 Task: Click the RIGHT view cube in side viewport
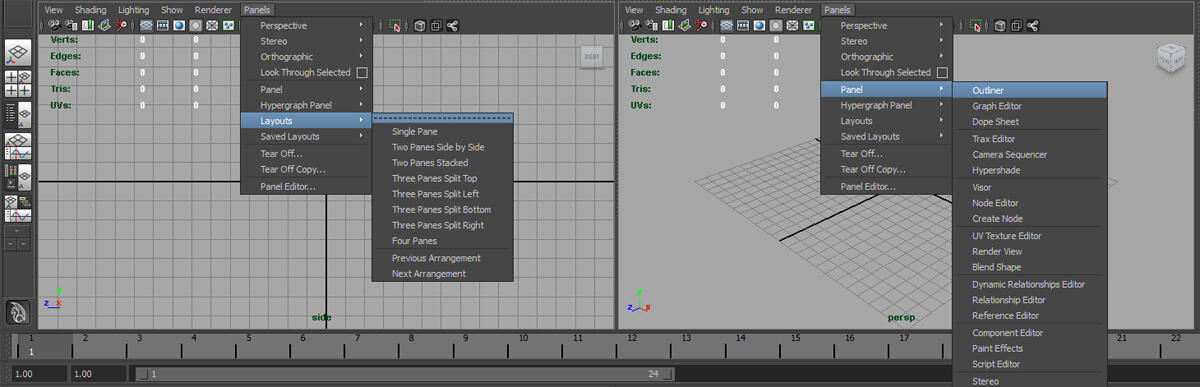click(x=592, y=57)
